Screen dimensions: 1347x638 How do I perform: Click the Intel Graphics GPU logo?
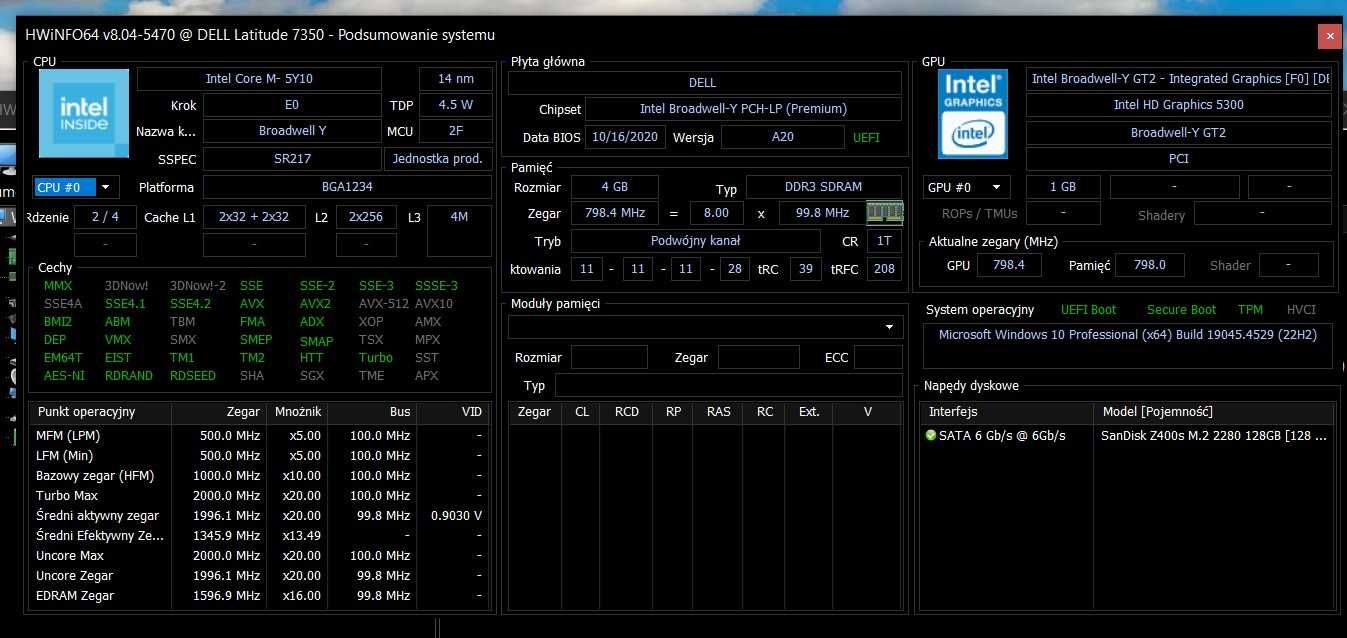point(973,113)
